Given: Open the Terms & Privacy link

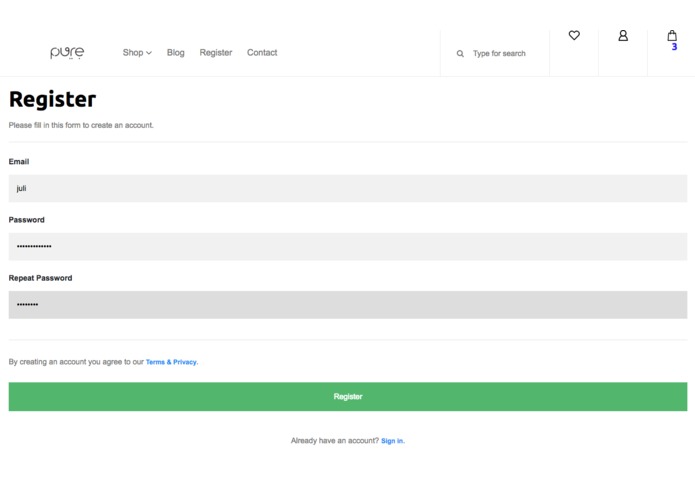Looking at the screenshot, I should click(x=172, y=362).
